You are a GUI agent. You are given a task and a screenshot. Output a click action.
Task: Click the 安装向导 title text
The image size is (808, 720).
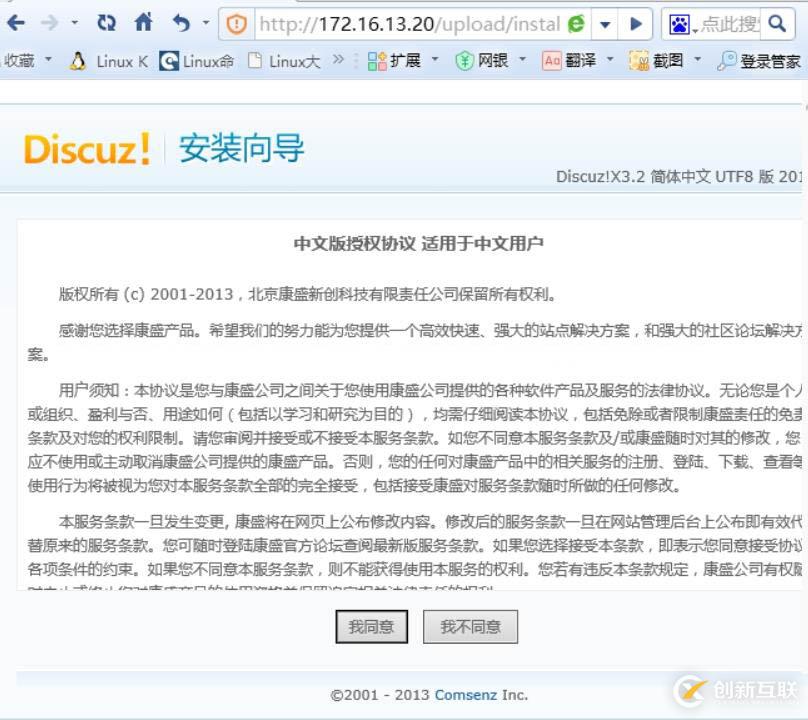click(x=241, y=148)
